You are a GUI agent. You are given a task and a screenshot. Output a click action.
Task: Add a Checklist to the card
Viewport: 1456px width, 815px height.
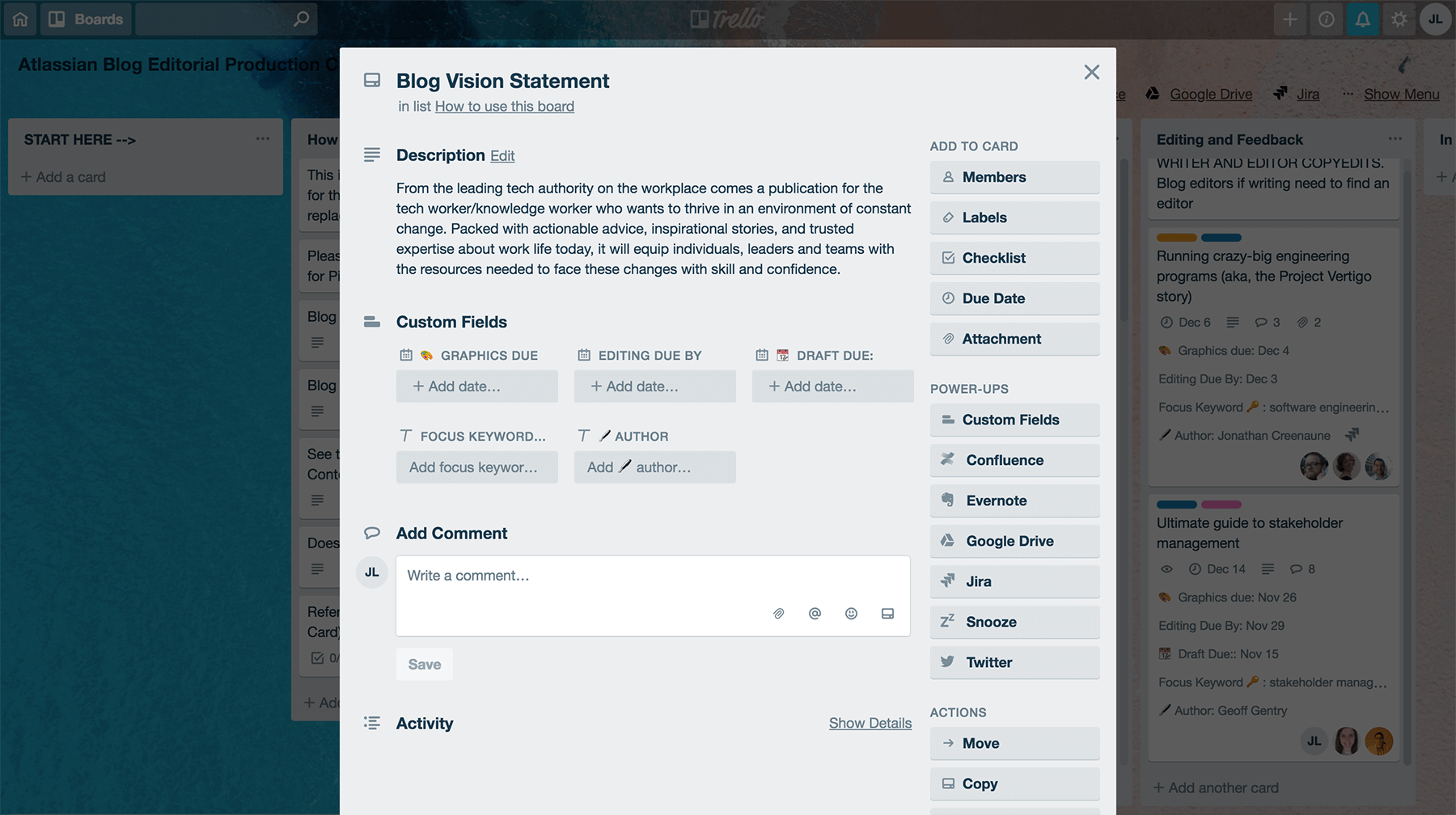point(1015,258)
